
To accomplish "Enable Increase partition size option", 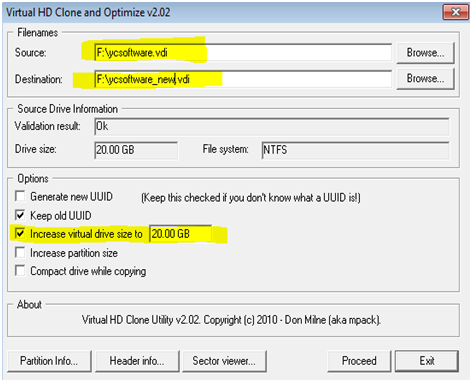I will [x=20, y=252].
